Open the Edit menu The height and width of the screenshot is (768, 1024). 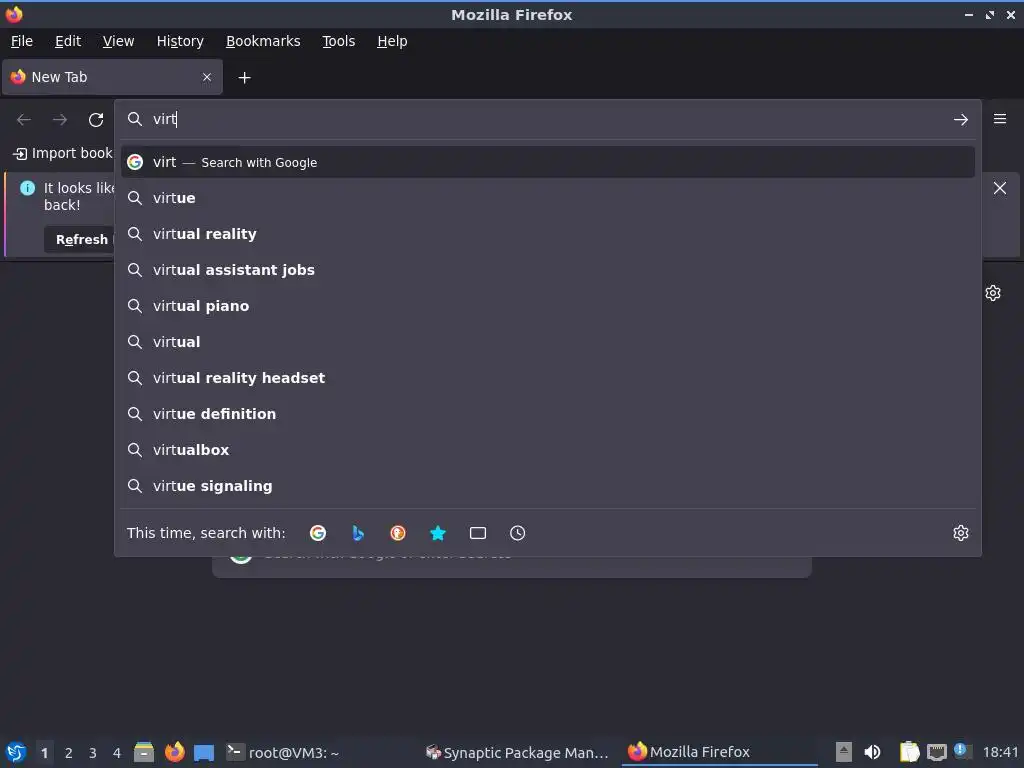[68, 41]
